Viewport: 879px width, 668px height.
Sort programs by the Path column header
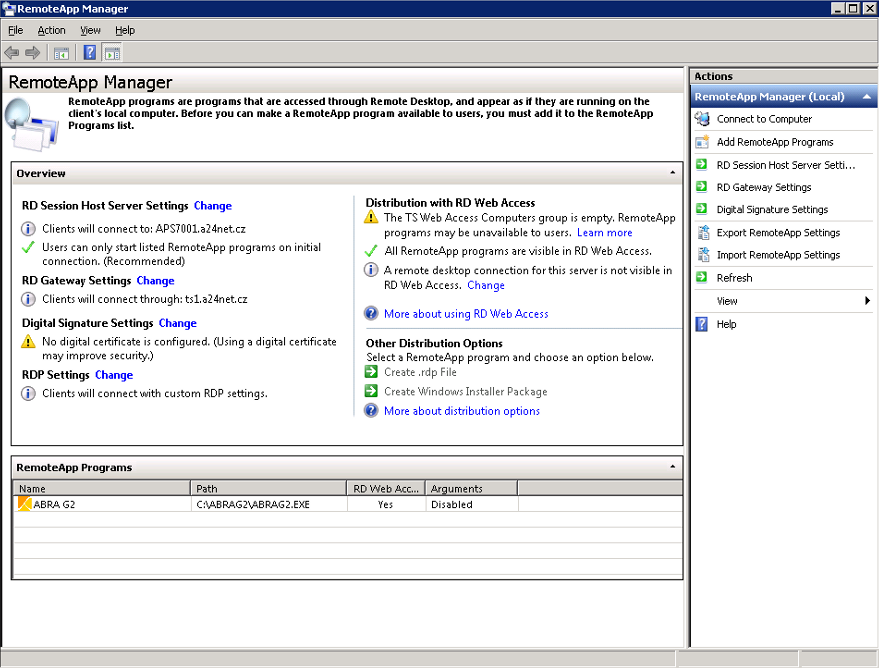point(268,489)
